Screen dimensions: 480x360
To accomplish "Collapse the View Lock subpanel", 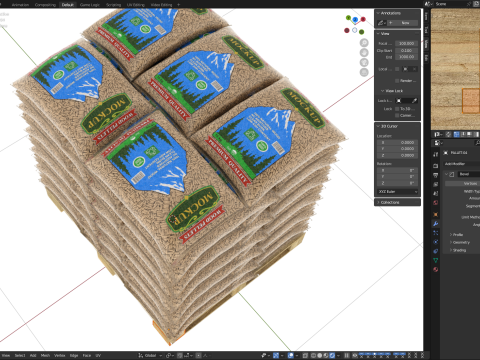I will click(383, 91).
